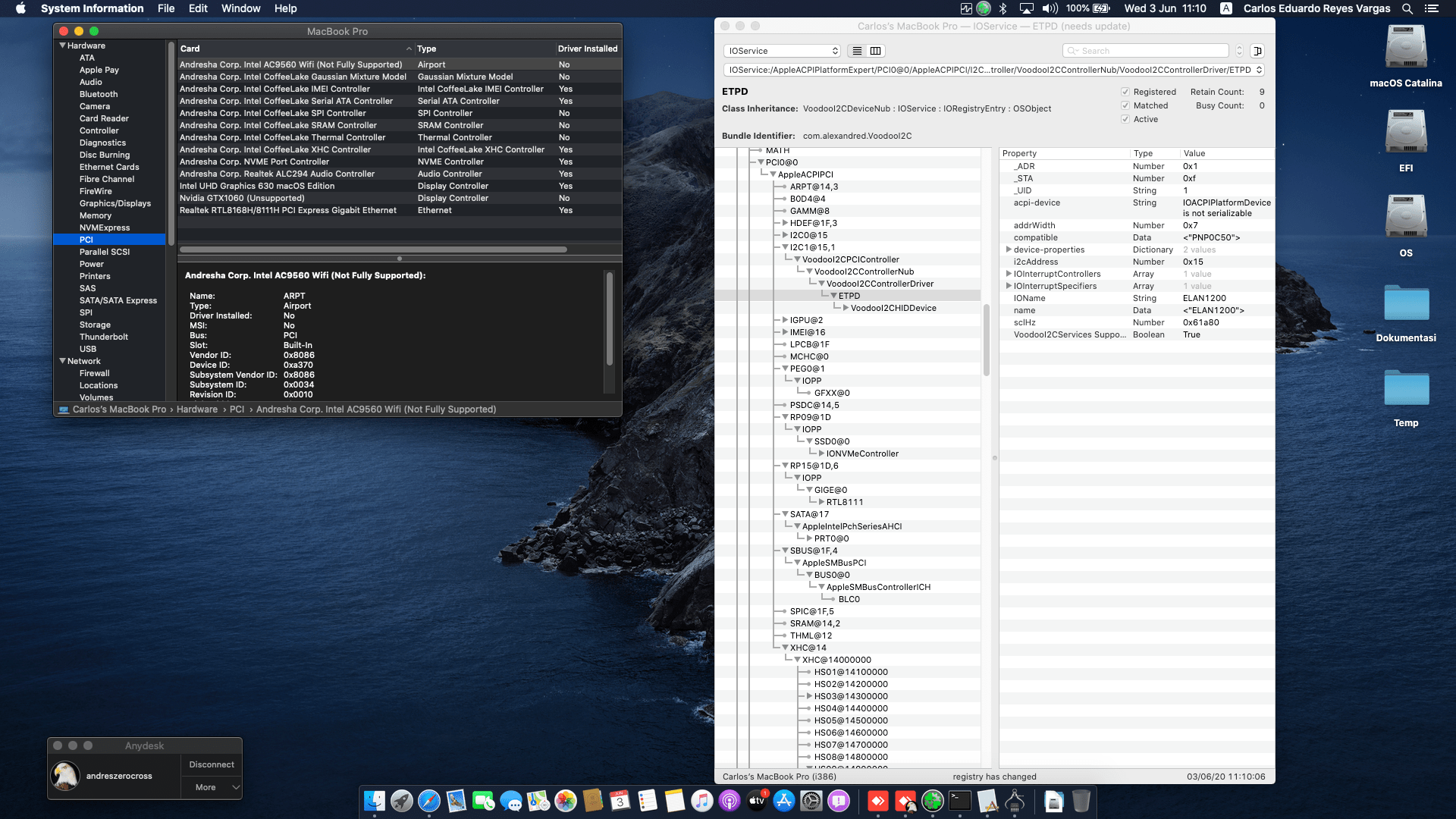Click Disconnect in the Anydesk window
The width and height of the screenshot is (1456, 819).
click(211, 764)
